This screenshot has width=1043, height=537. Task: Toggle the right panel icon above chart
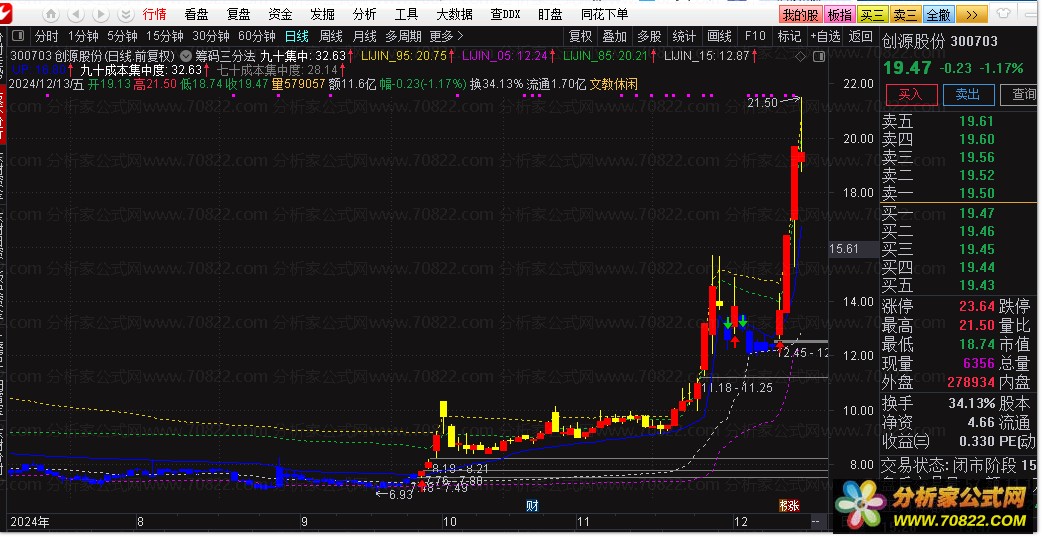[819, 57]
